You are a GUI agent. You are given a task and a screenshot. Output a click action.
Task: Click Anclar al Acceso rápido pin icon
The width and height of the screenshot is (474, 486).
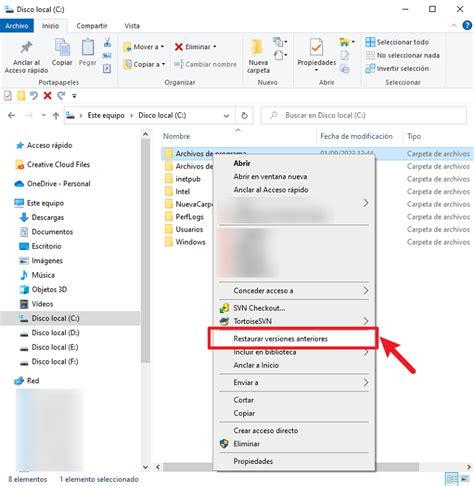click(26, 48)
